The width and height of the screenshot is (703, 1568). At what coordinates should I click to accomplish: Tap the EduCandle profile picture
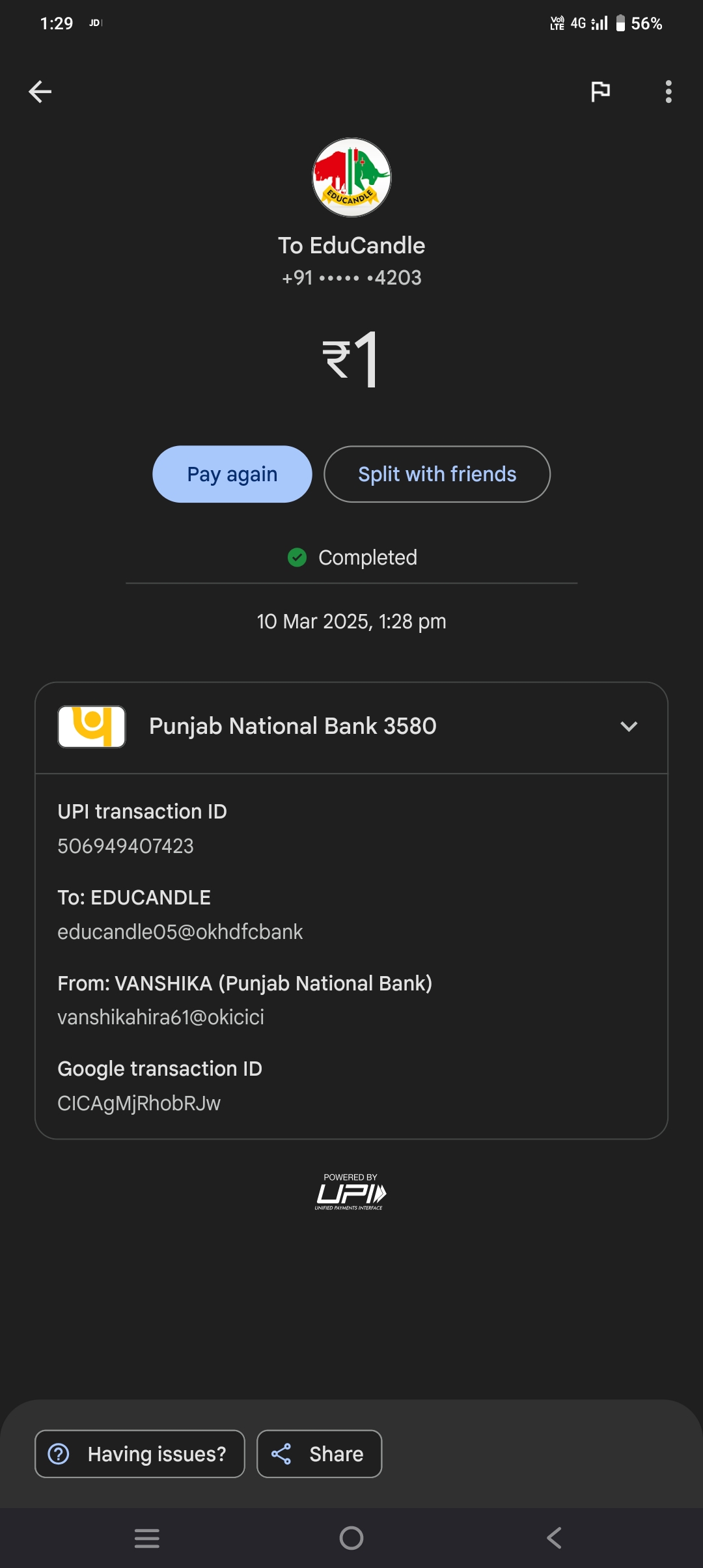(351, 177)
